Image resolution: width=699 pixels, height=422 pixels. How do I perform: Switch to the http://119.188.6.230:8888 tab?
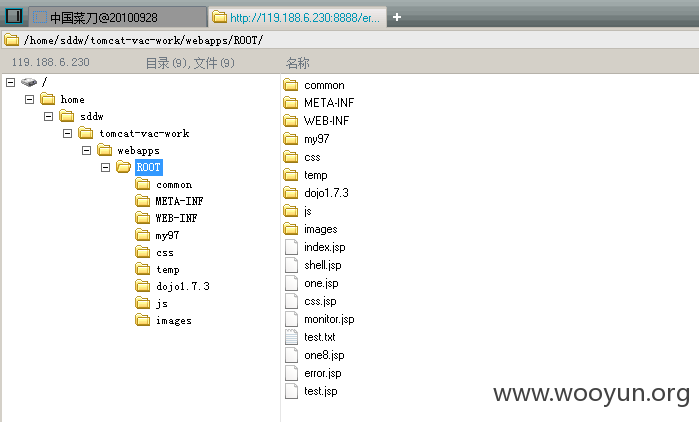pos(297,17)
